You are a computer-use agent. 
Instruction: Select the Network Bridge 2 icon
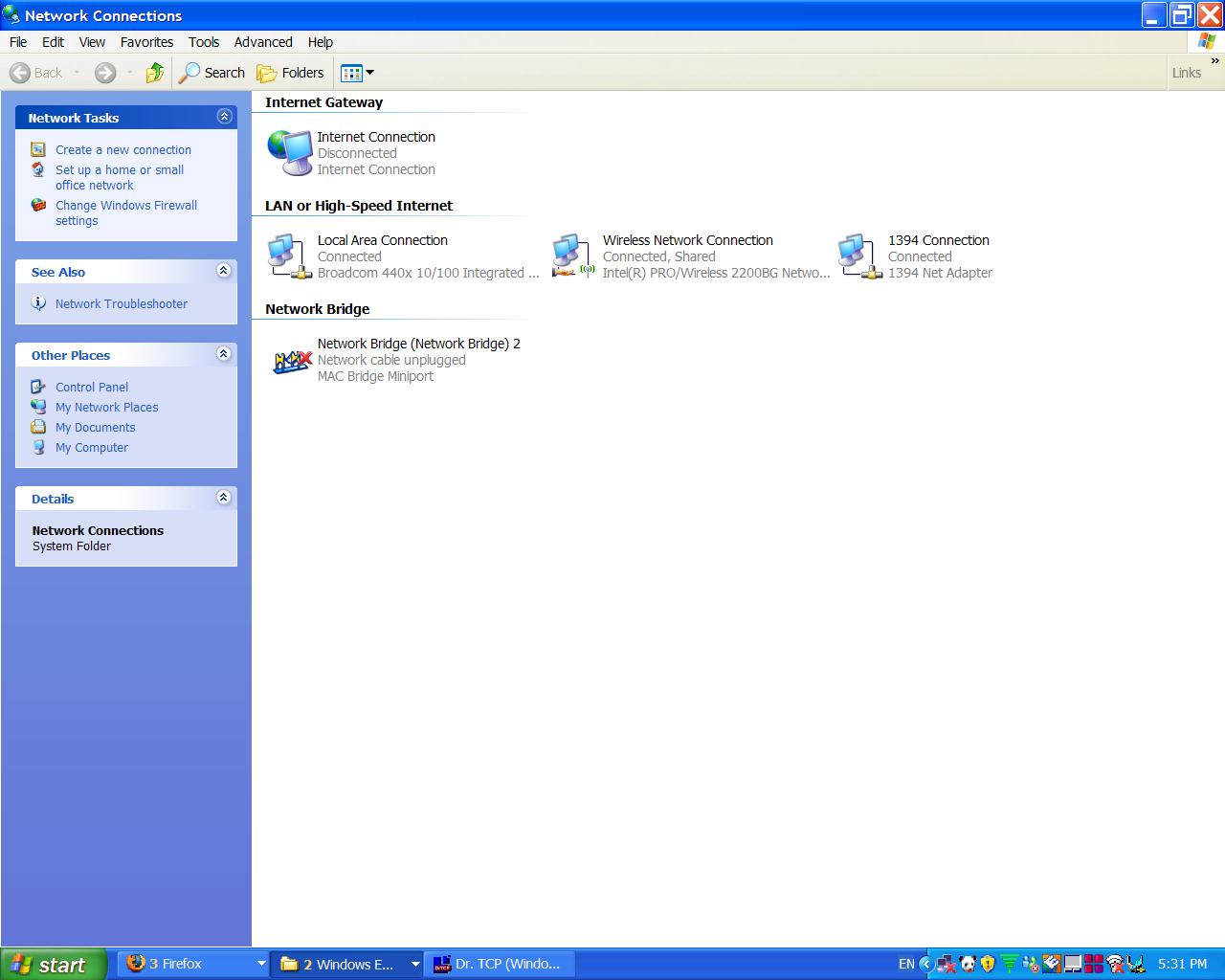pos(292,361)
